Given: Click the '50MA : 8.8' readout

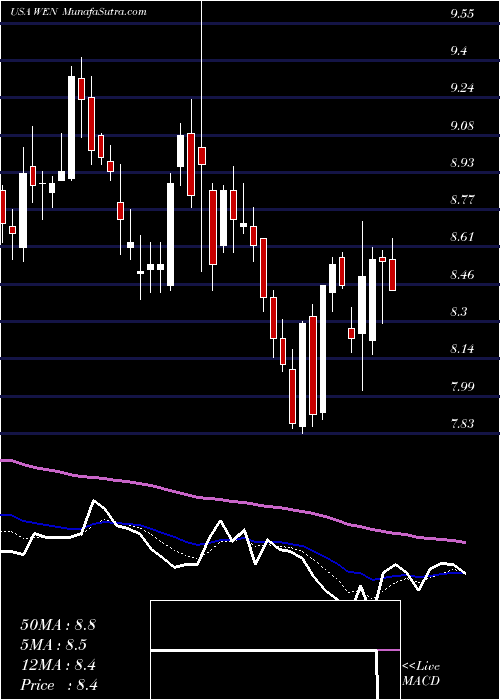Looking at the screenshot, I should (58, 625).
